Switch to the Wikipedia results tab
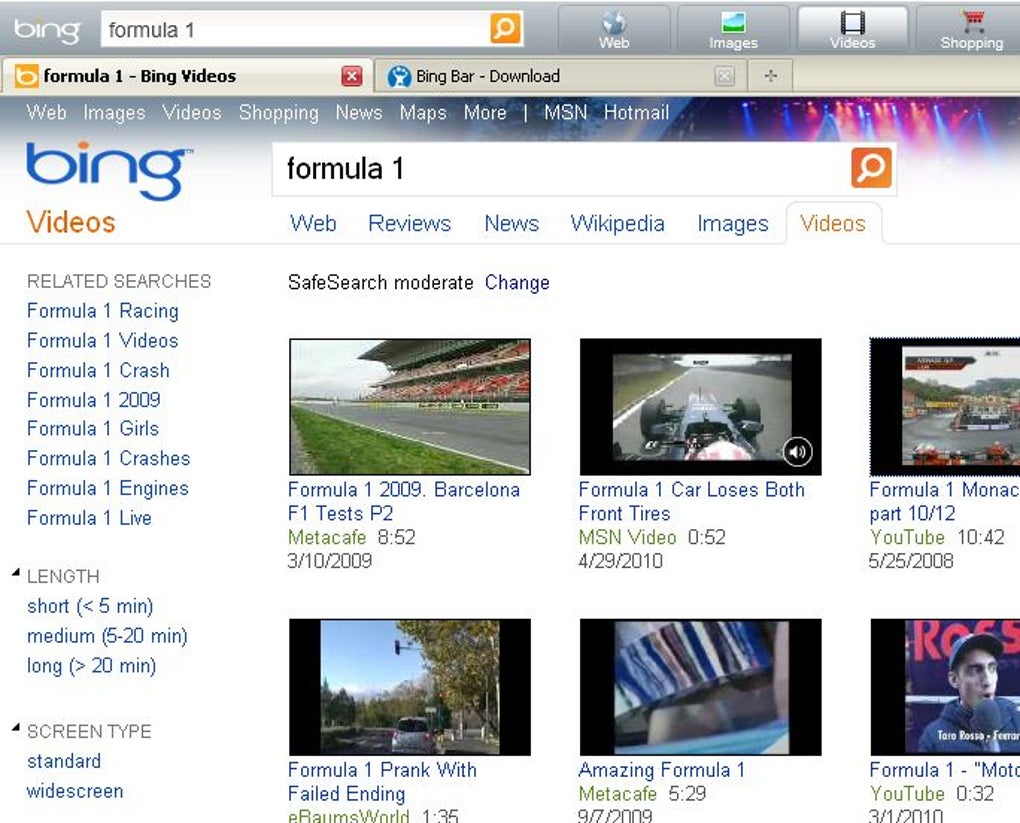 click(x=617, y=223)
